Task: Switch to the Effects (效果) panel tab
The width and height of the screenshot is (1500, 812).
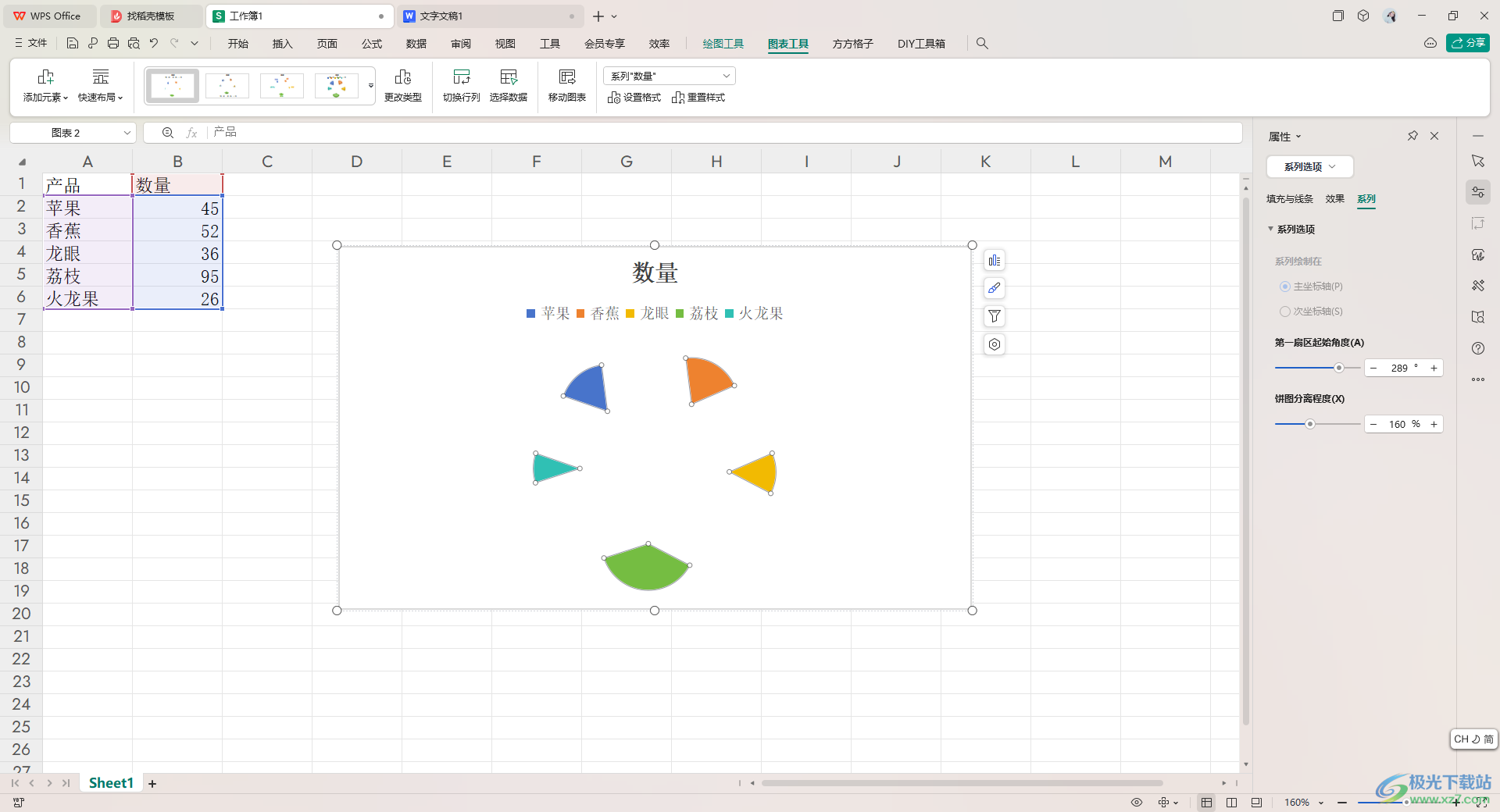Action: pos(1334,199)
